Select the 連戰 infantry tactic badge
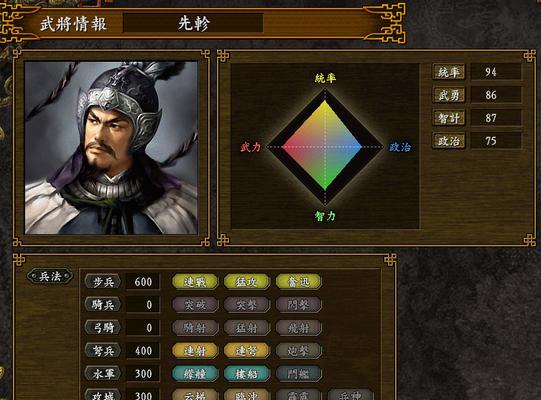 coord(195,282)
